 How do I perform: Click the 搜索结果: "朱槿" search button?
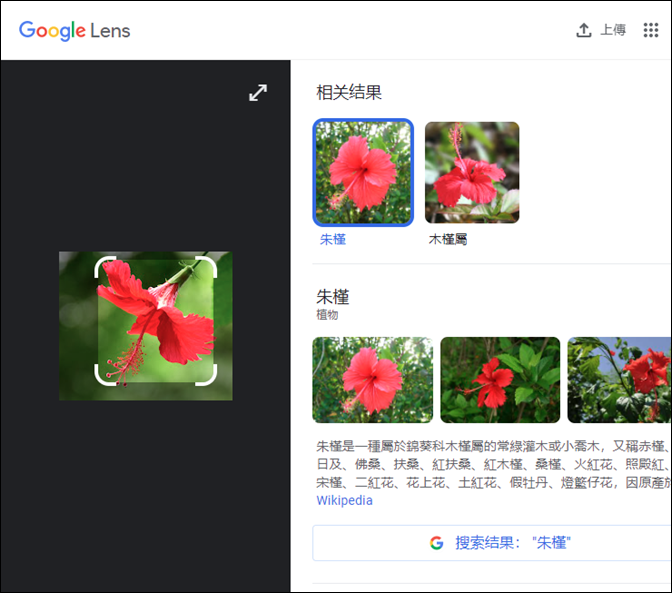coord(492,543)
